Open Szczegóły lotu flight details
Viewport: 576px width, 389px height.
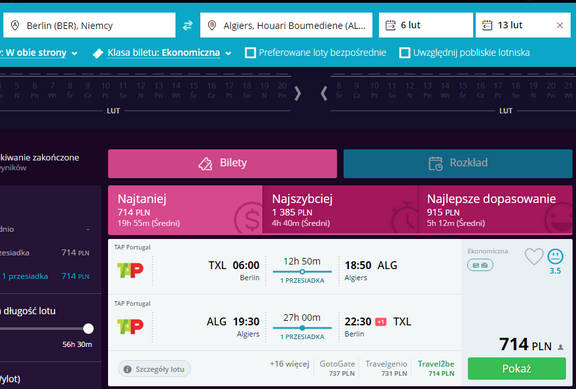click(154, 369)
